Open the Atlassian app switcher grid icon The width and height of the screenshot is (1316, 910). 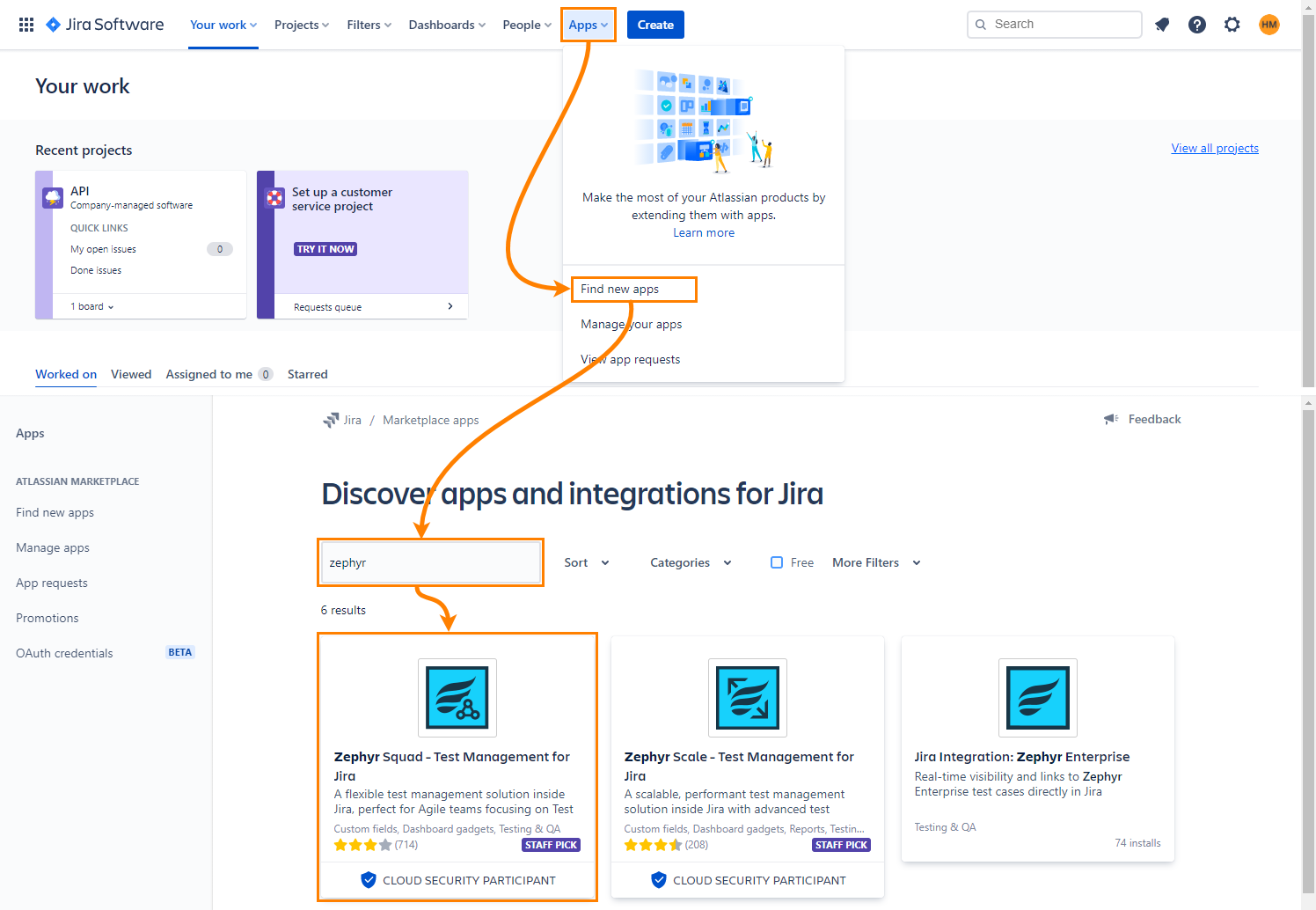pos(26,24)
